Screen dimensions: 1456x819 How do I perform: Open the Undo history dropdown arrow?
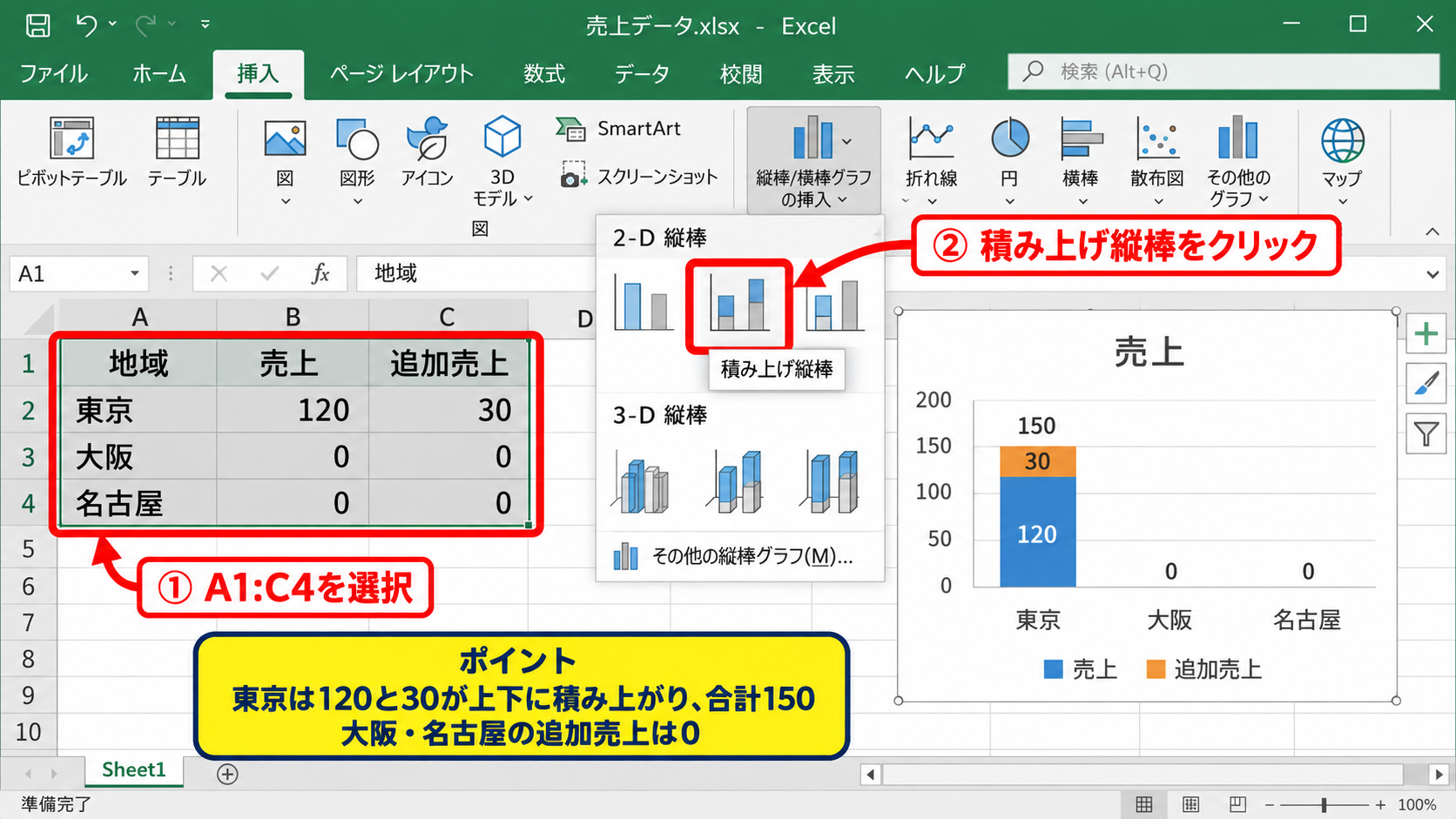pos(112,24)
